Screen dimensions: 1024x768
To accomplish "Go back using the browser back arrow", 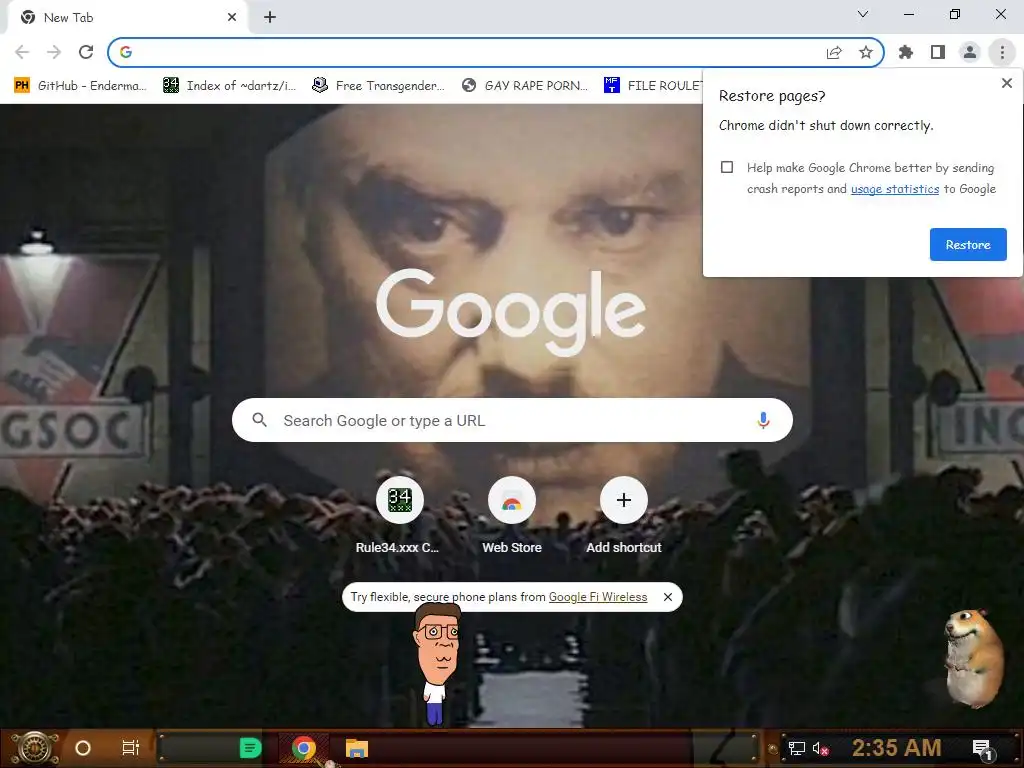I will pyautogui.click(x=22, y=52).
